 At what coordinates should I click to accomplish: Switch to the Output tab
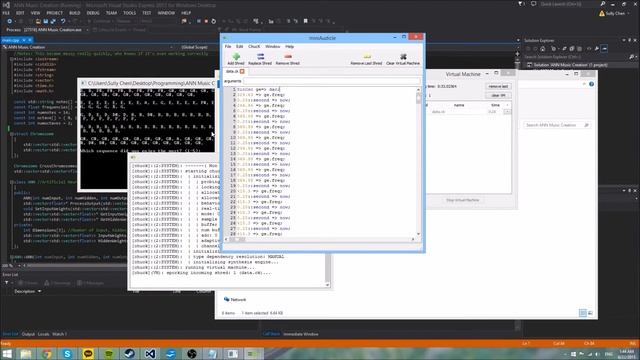28,334
